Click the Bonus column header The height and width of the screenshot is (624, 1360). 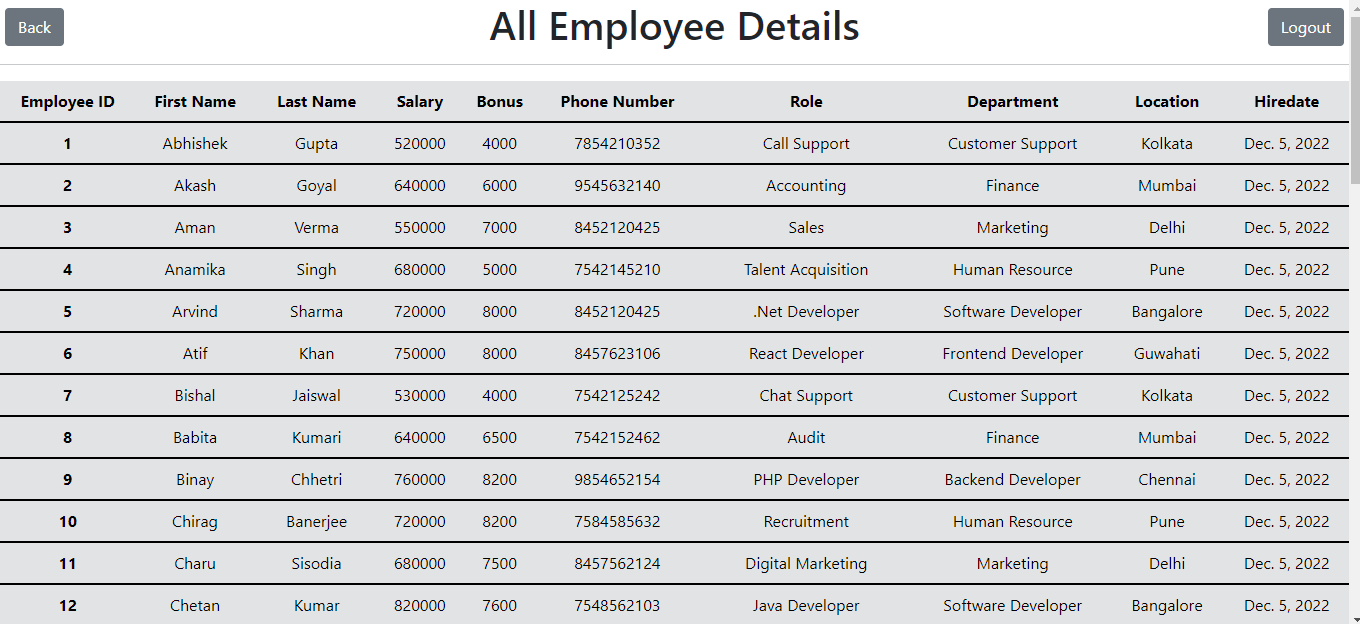tap(500, 102)
